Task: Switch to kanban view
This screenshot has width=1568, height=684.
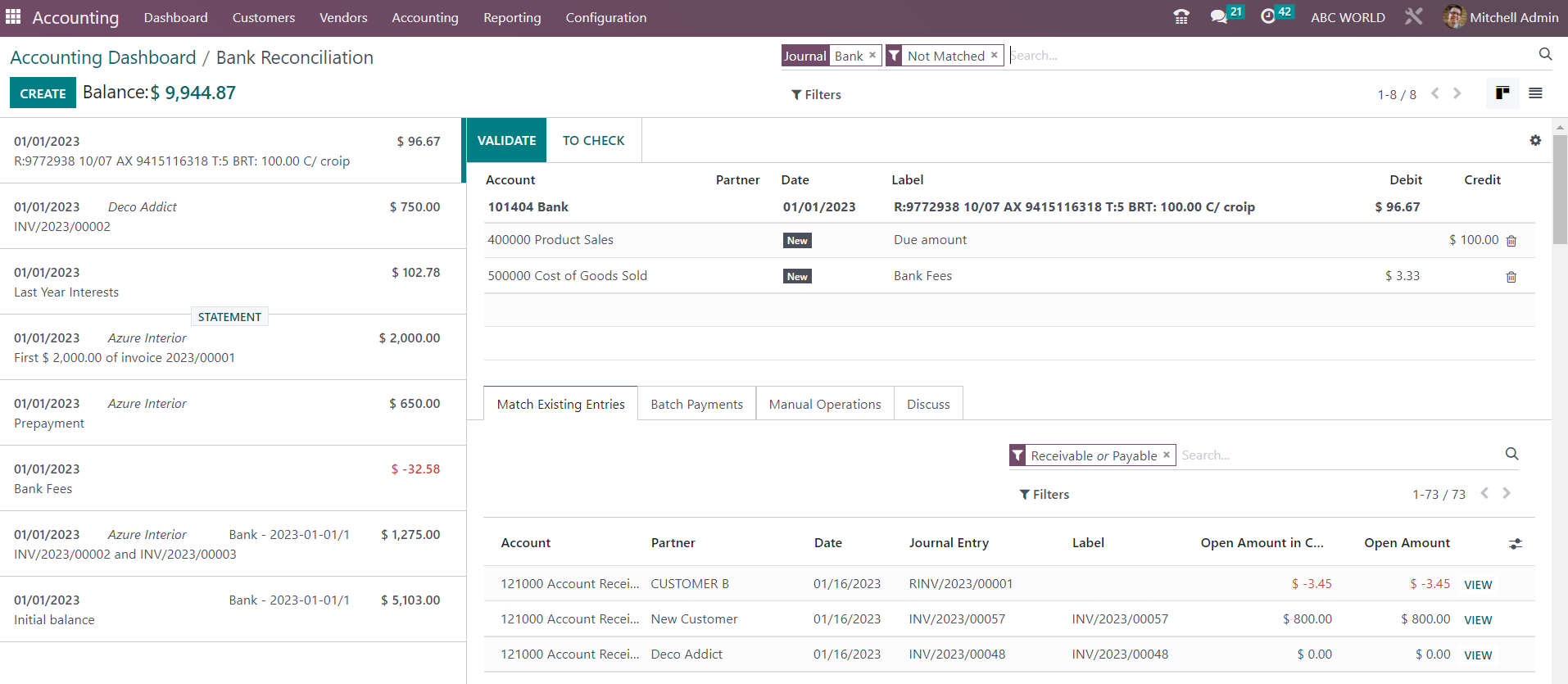Action: tap(1502, 94)
